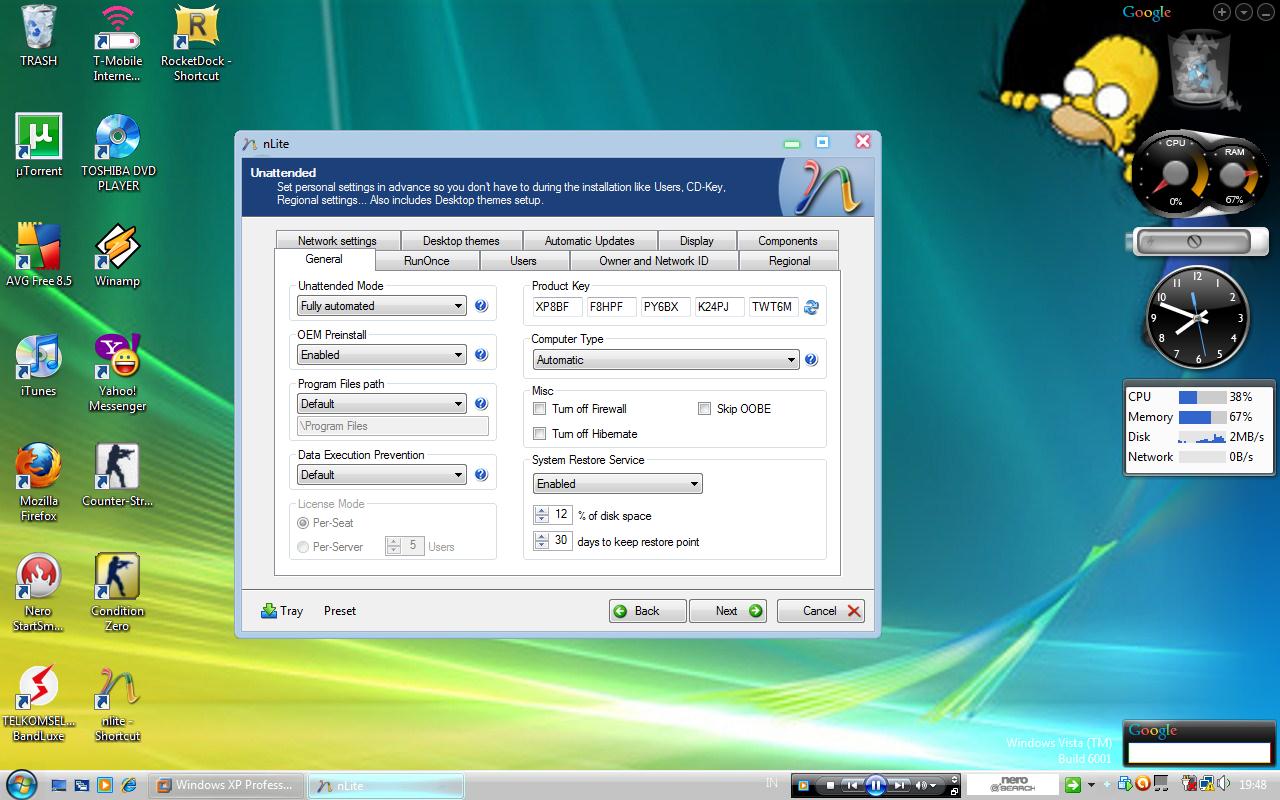Skip to previous track in taskbar media player
This screenshot has height=800, width=1280.
(852, 786)
